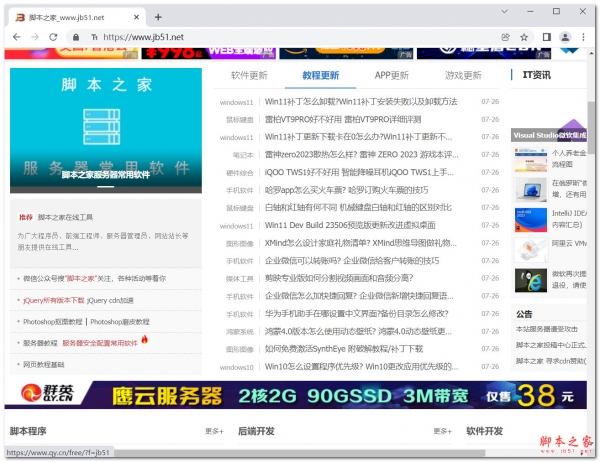Open 企业微信怎么加快捷回复 article
600x462 pixels.
[359, 296]
